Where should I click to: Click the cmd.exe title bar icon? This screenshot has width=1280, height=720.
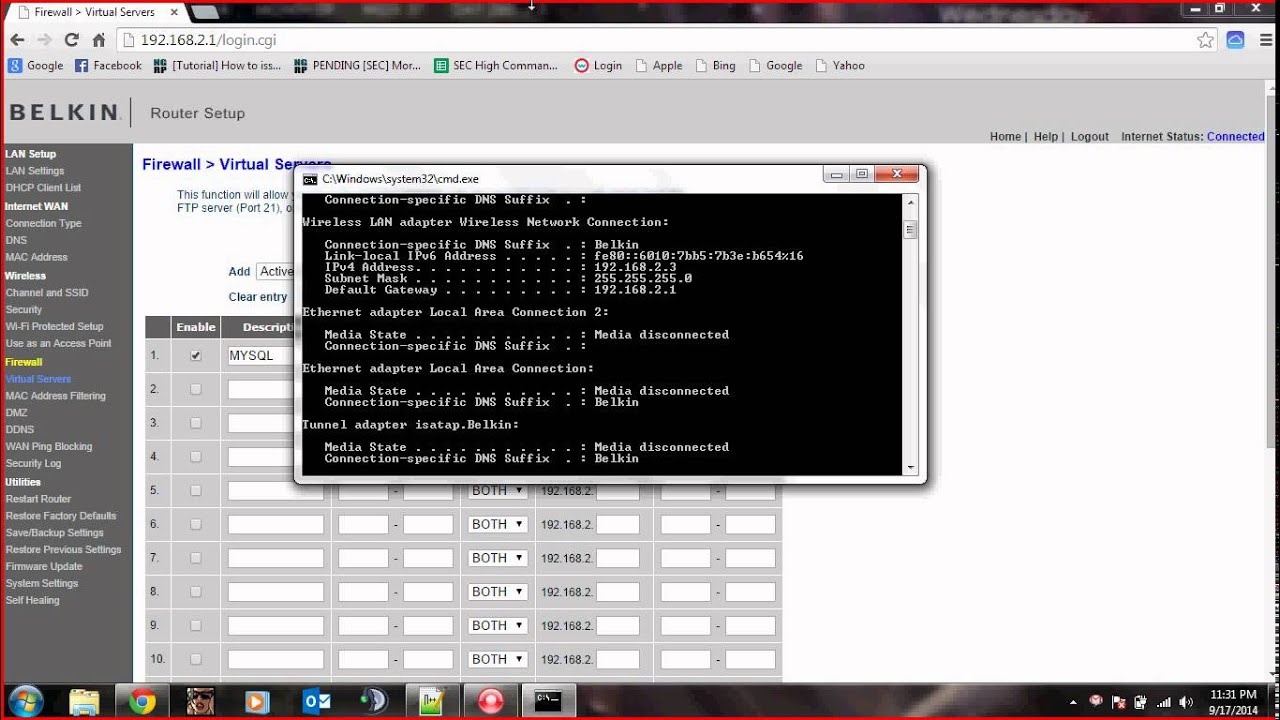310,179
